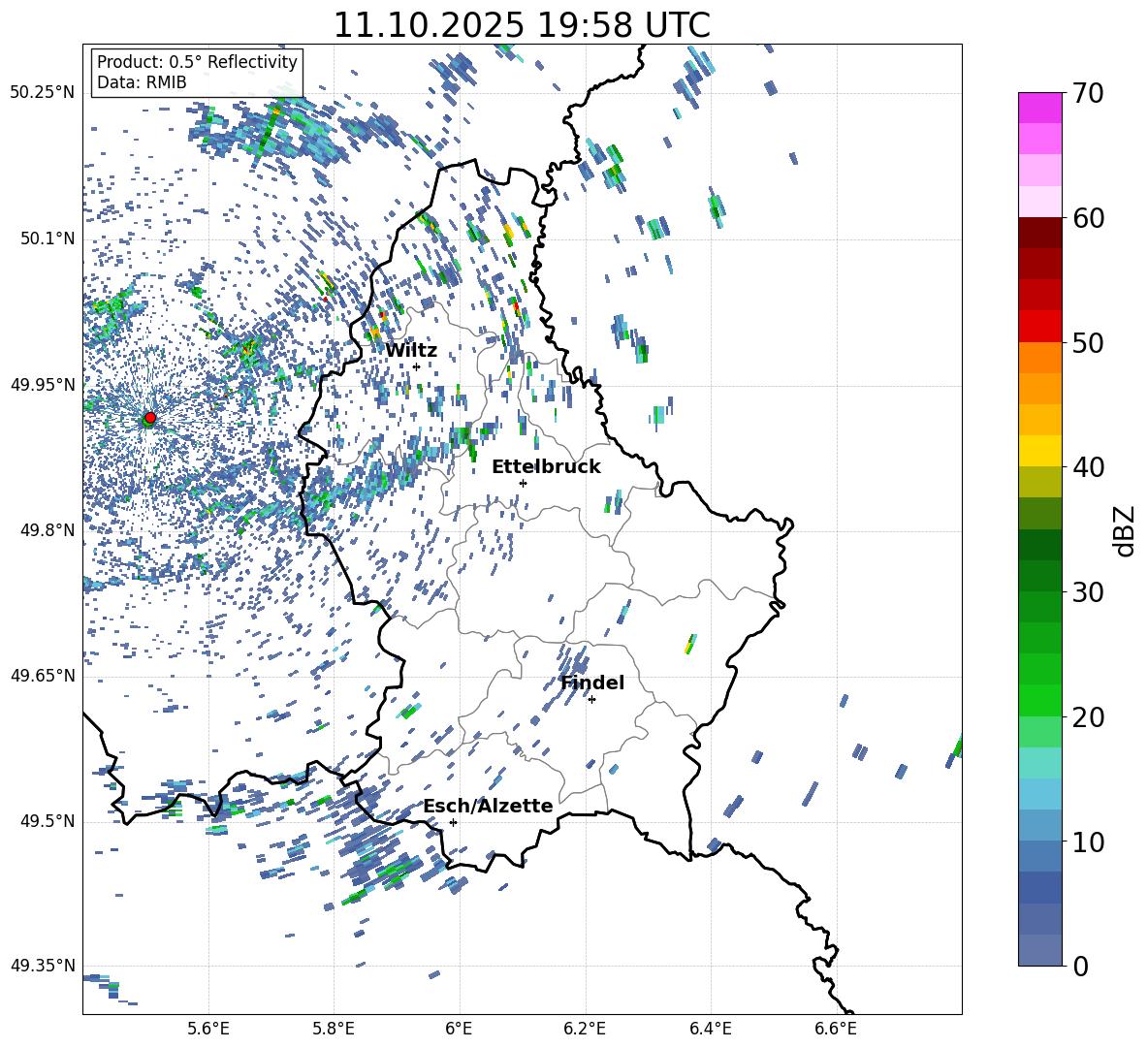This screenshot has width=1148, height=1048.
Task: Click the 70 tick on colorbar
Action: point(1088,94)
